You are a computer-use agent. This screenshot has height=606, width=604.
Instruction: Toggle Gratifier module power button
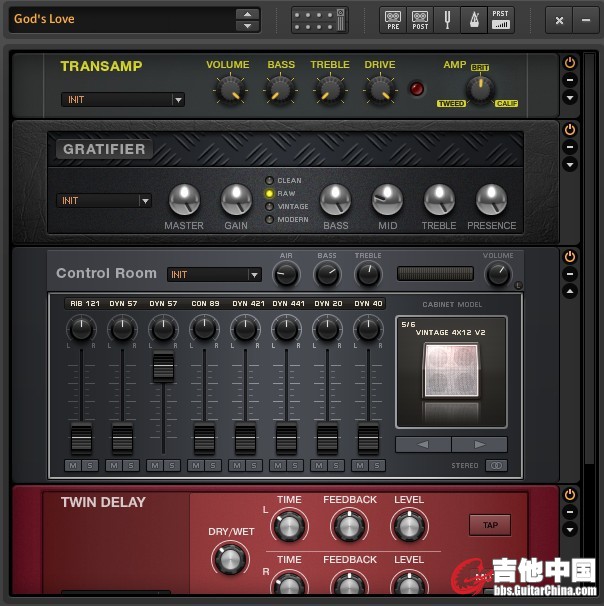[570, 130]
